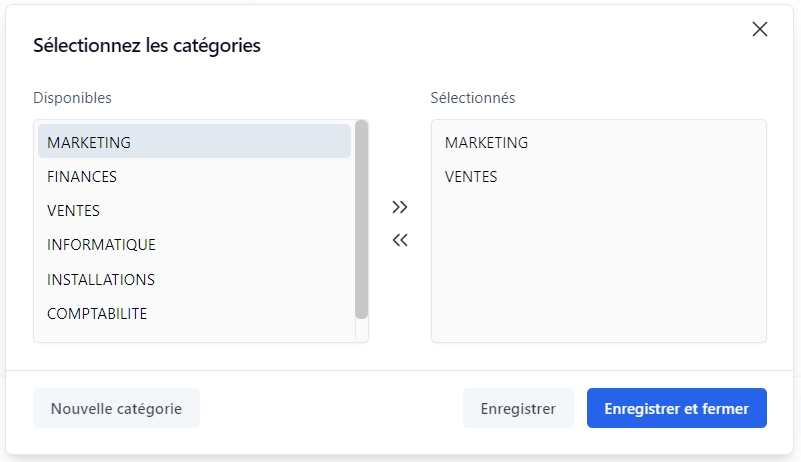Click the Sélectionnés label
The width and height of the screenshot is (801, 462).
click(473, 98)
